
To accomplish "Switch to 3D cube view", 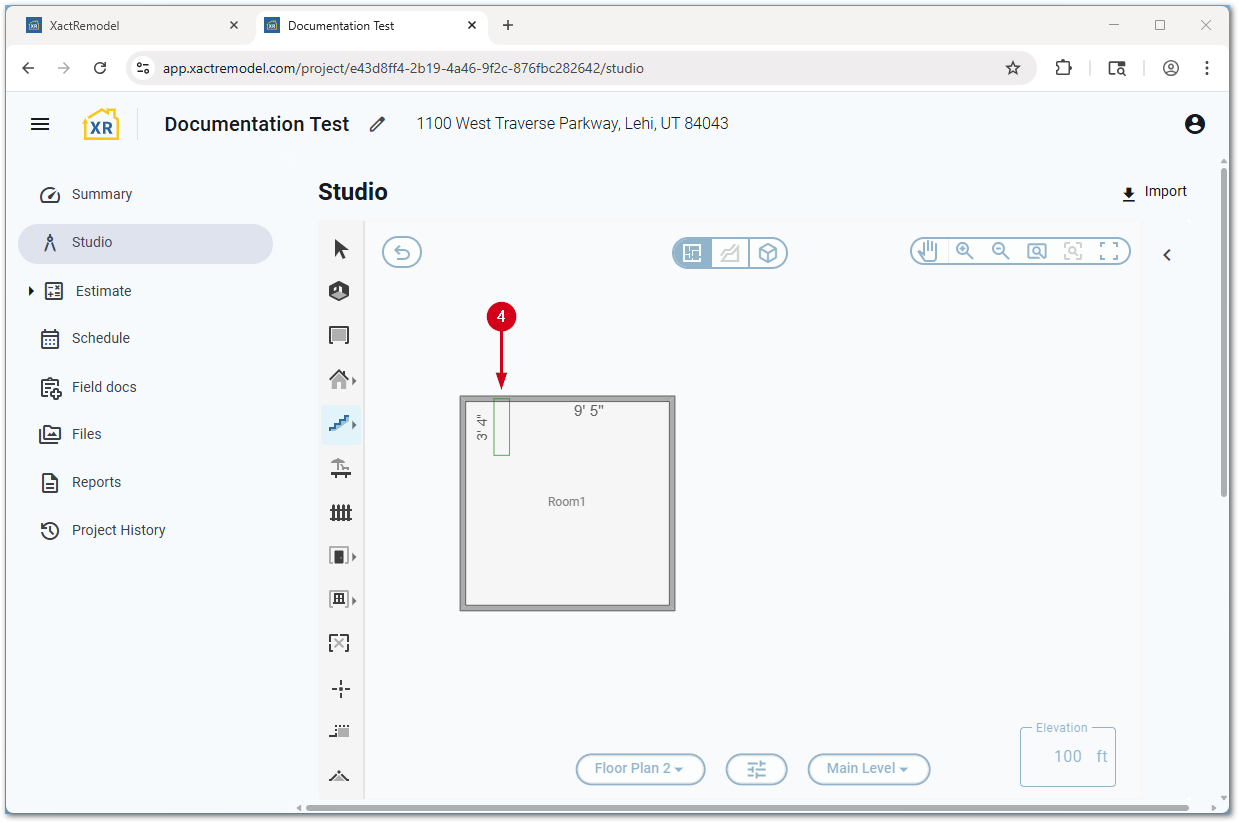I will coord(768,253).
